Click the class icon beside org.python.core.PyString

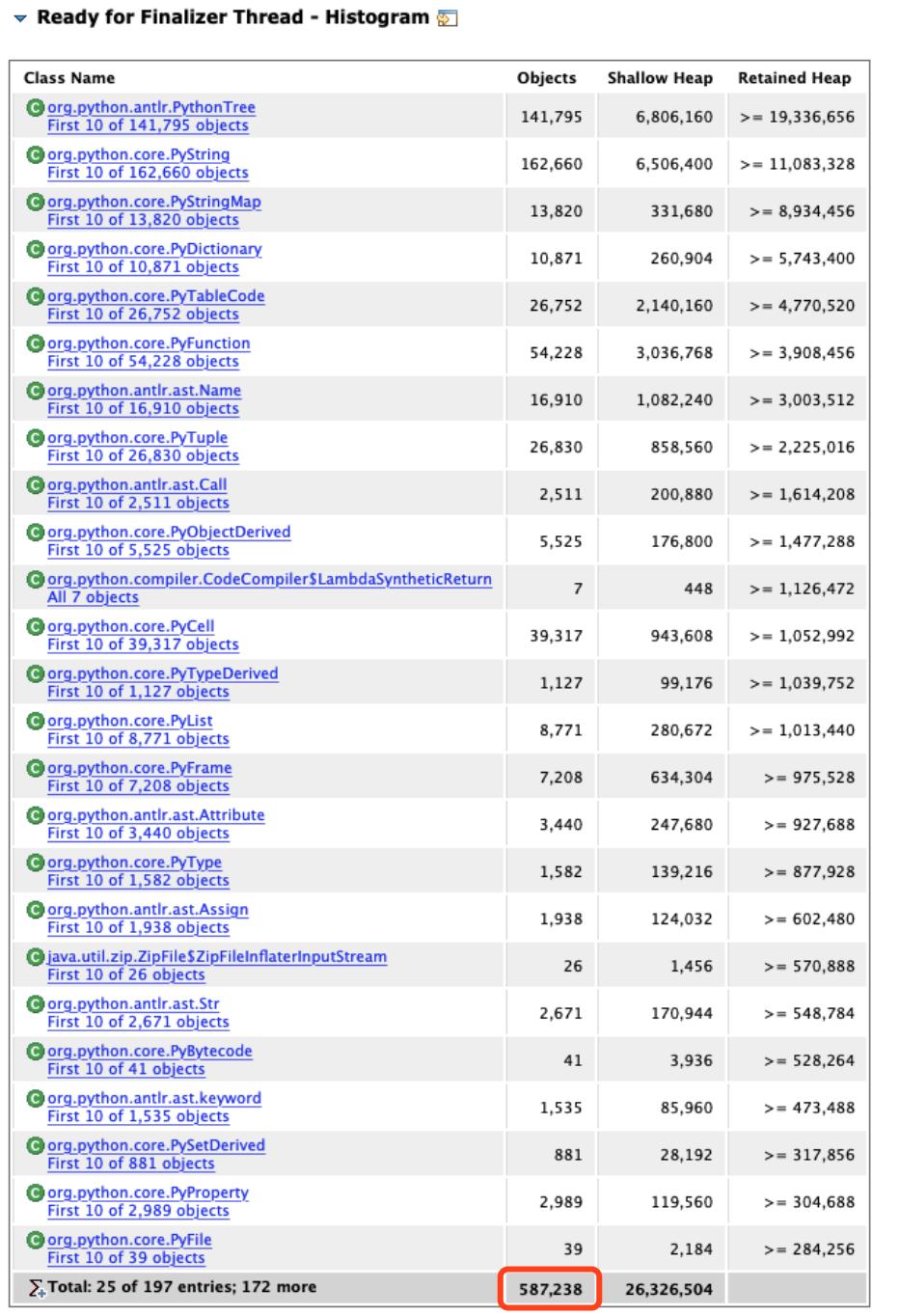36,155
